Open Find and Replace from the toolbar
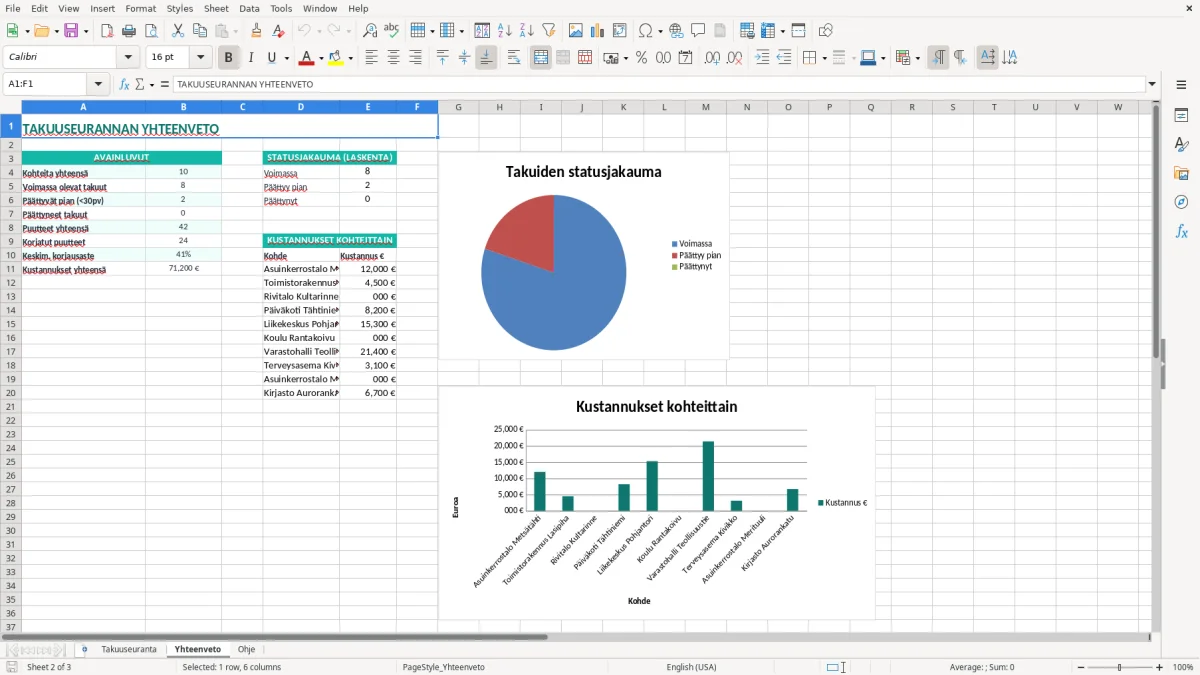The height and width of the screenshot is (675, 1200). click(x=370, y=31)
